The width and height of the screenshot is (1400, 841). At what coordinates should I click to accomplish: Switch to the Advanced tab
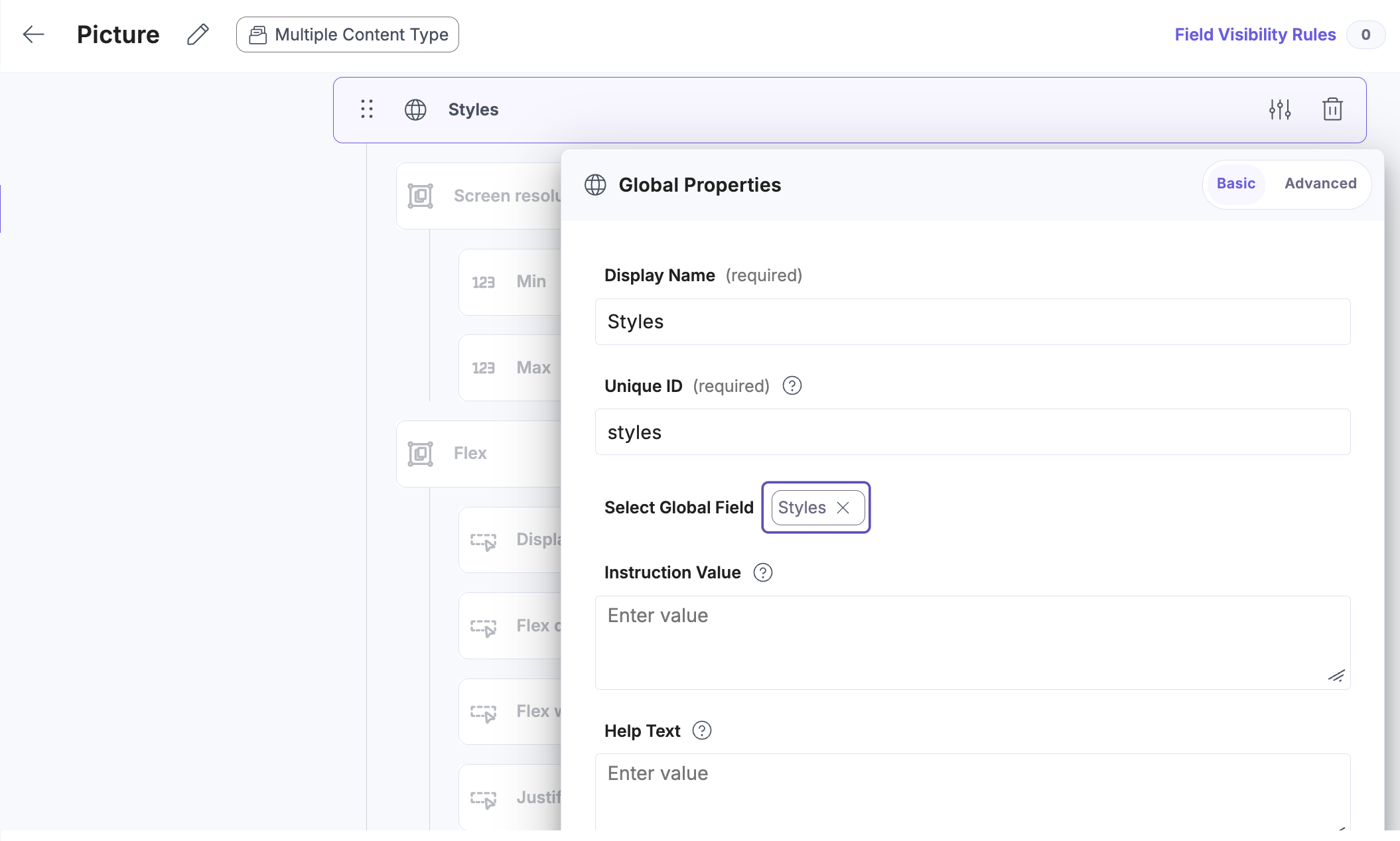(x=1320, y=184)
